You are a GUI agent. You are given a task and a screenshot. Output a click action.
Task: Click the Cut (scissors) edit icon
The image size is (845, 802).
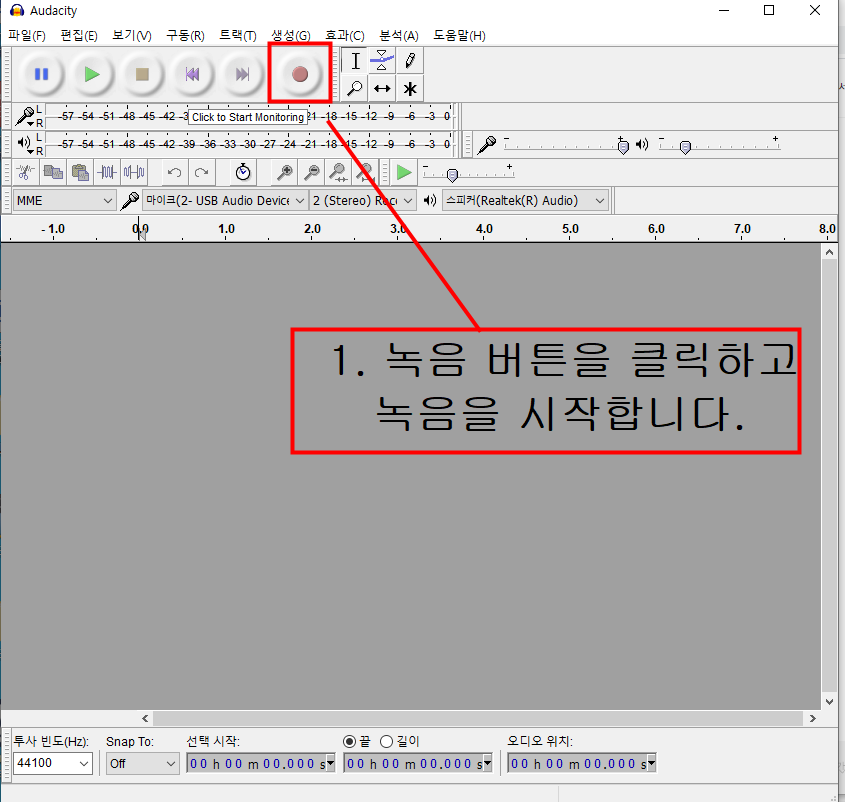[x=25, y=172]
